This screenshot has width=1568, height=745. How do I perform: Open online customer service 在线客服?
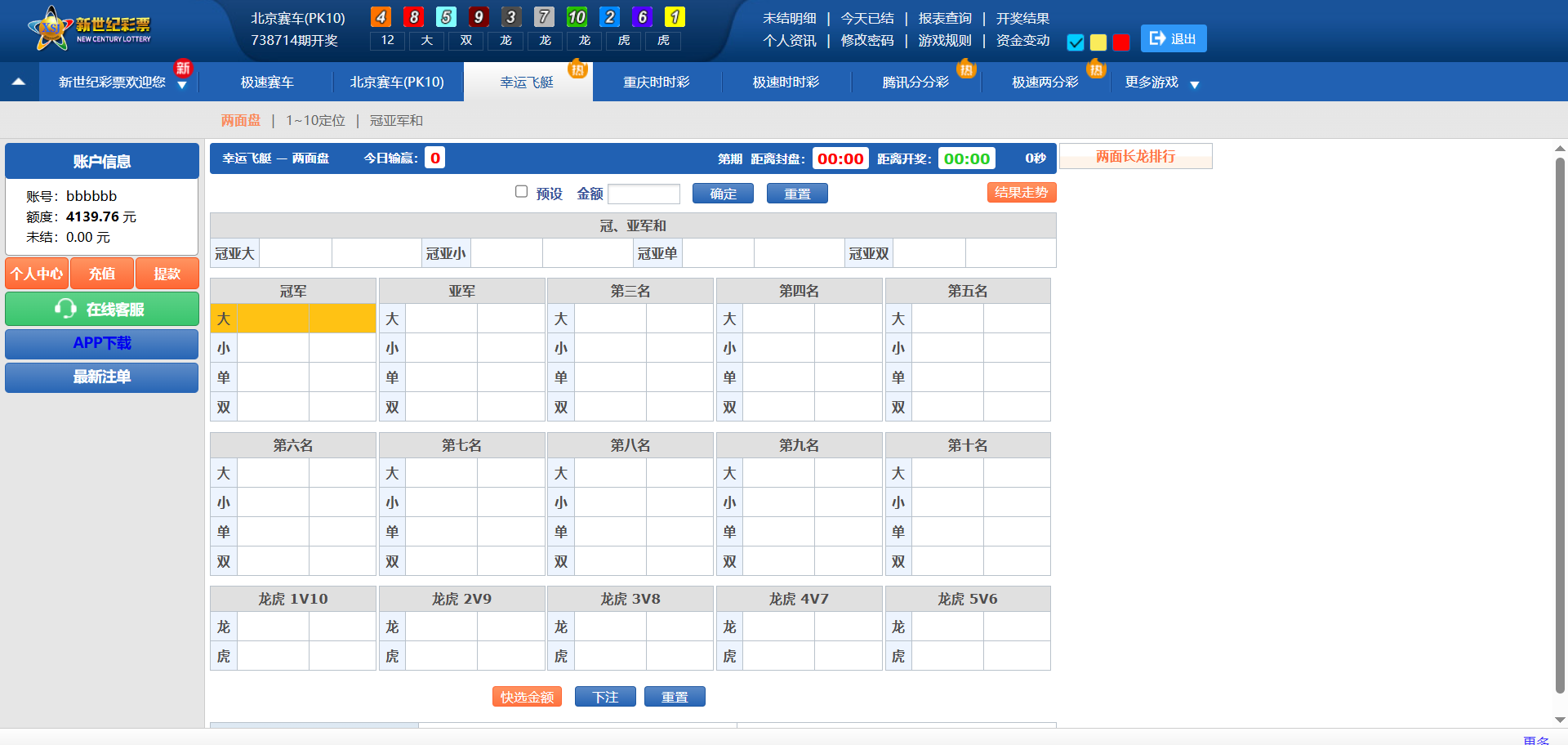(102, 310)
